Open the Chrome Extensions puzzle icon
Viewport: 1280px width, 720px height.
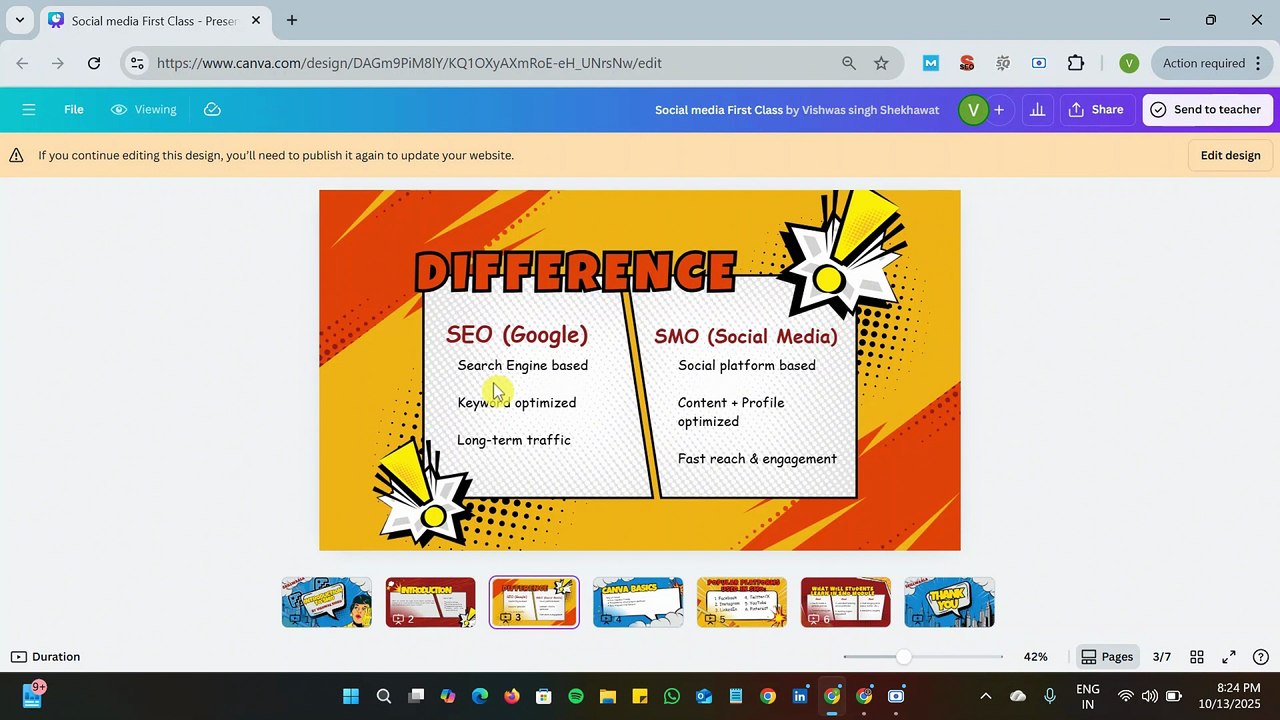point(1076,63)
